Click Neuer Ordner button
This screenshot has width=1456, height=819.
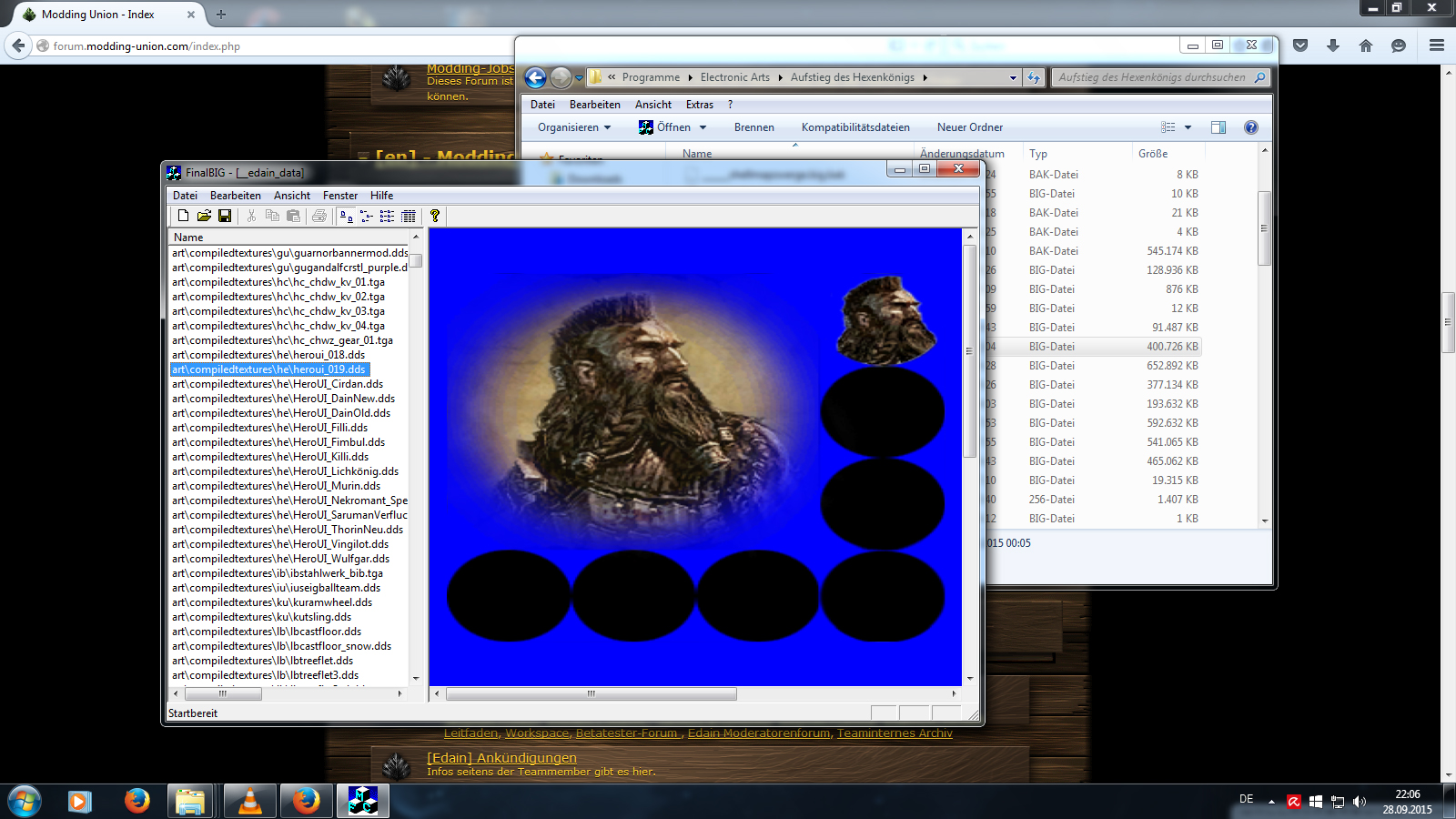coord(970,127)
